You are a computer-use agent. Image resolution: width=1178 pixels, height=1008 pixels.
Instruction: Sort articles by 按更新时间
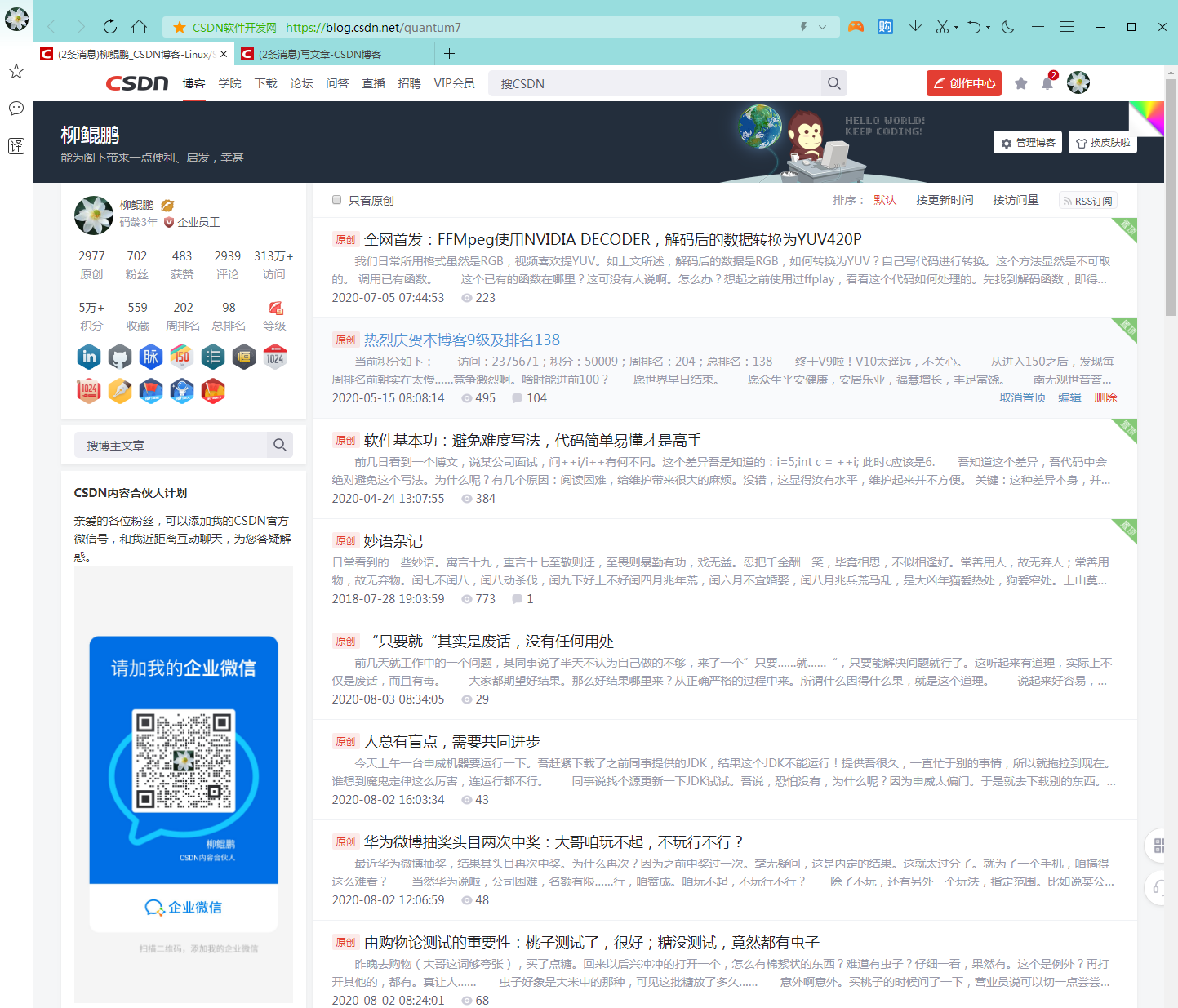click(945, 200)
